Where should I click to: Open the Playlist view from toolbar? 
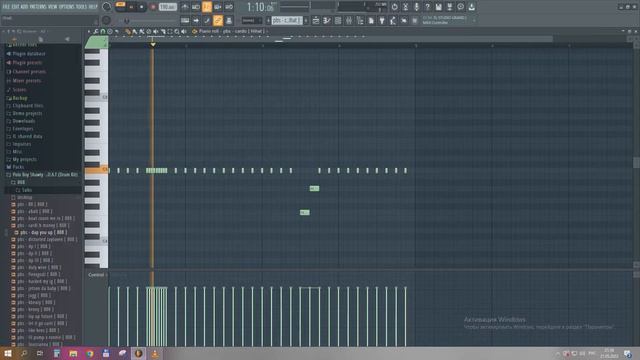coord(316,20)
